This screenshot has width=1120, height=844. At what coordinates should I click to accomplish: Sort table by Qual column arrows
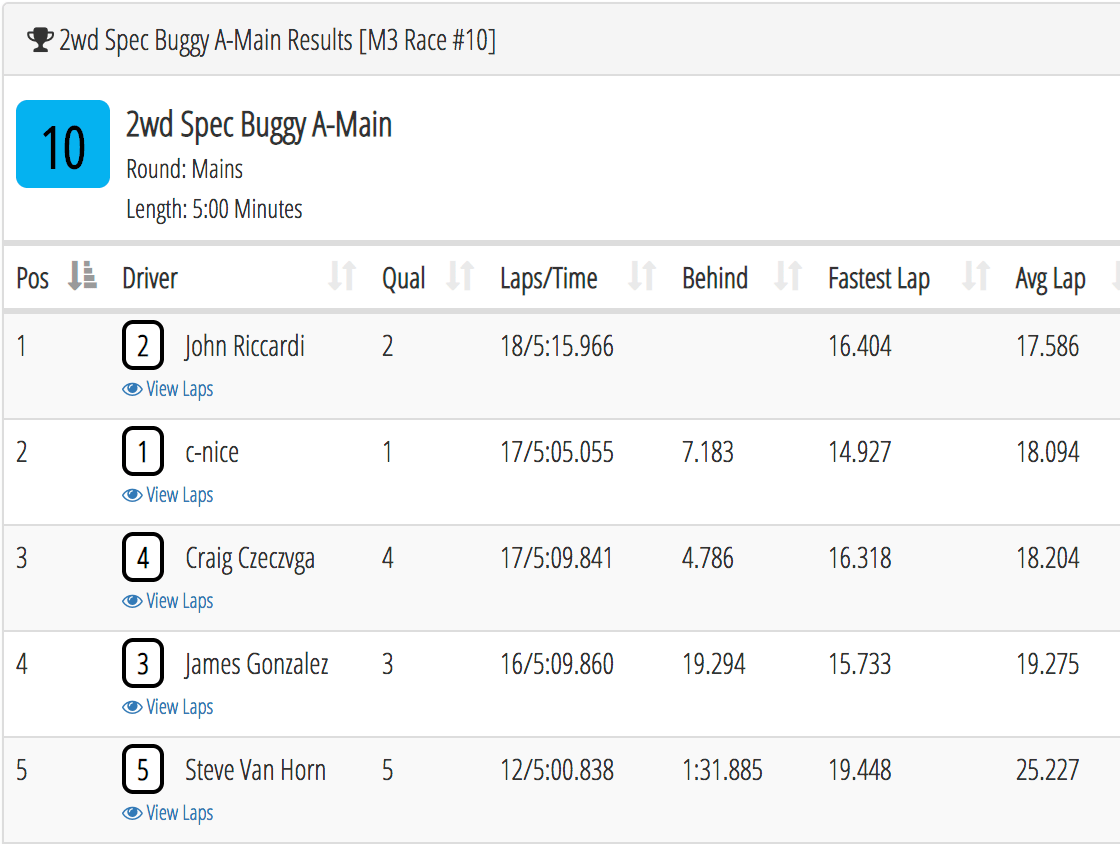[460, 277]
